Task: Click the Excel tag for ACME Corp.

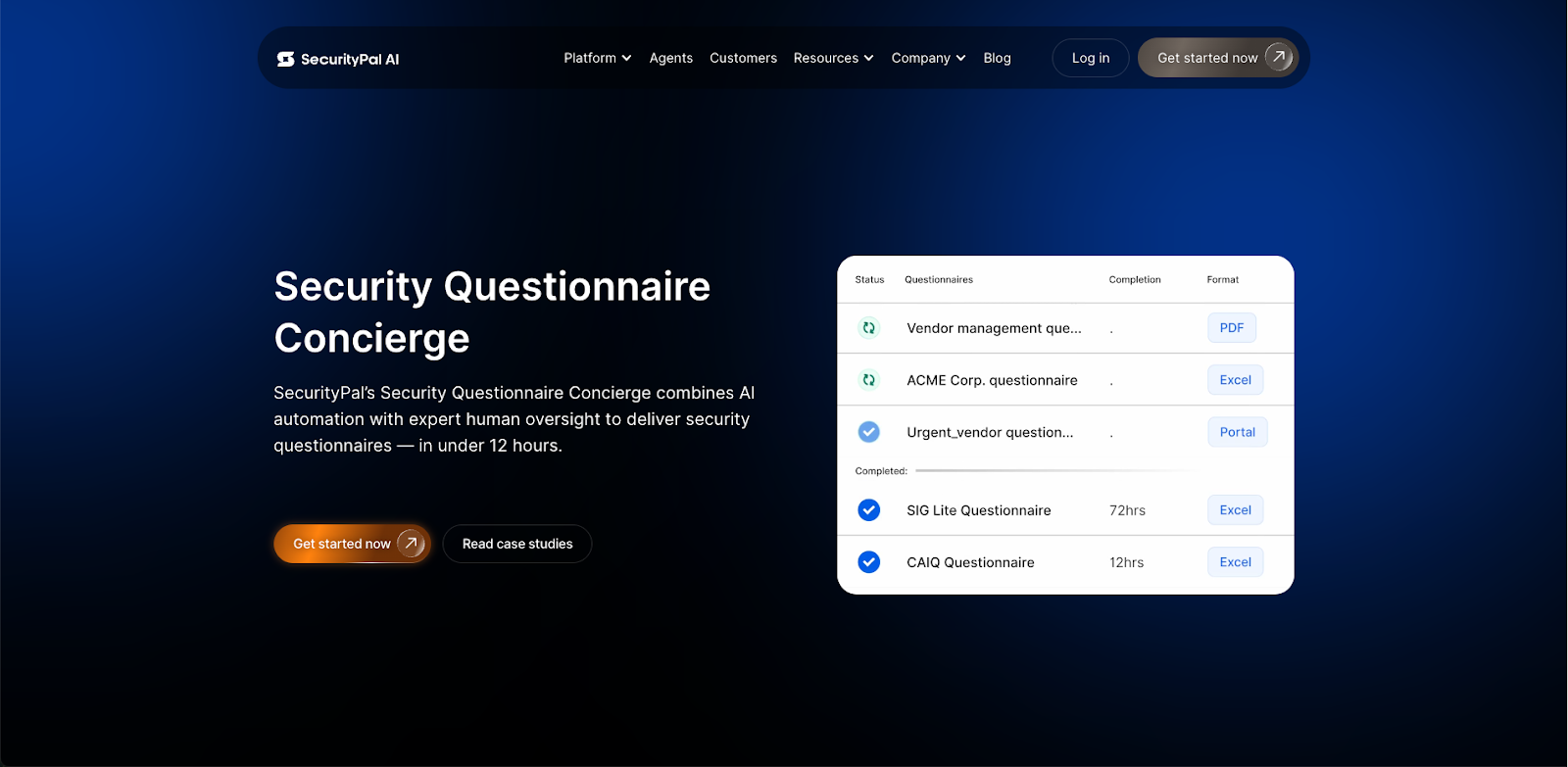Action: pyautogui.click(x=1235, y=380)
